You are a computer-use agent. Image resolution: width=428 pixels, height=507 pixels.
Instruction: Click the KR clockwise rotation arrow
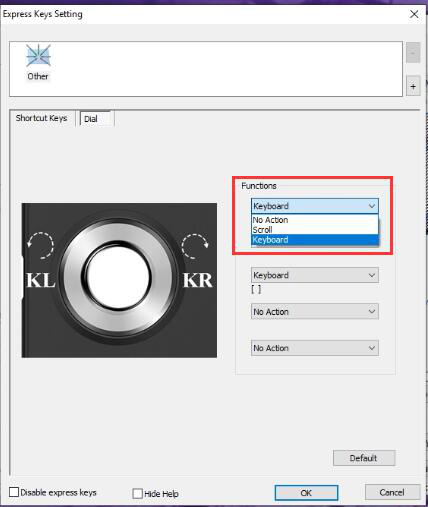195,246
